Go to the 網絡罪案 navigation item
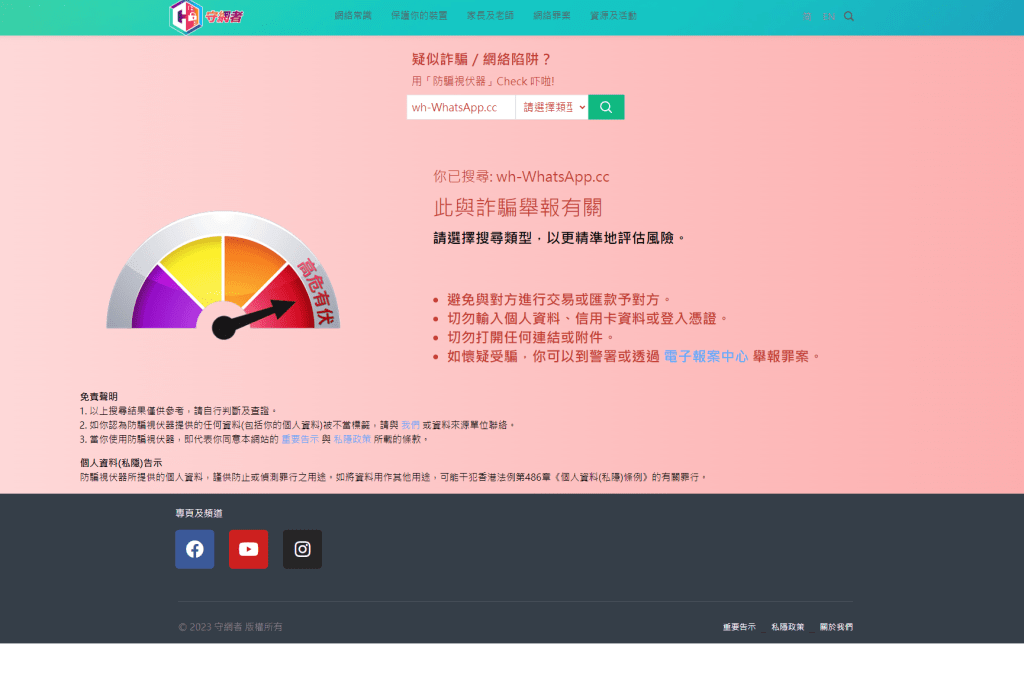The height and width of the screenshot is (689, 1024). 552,16
